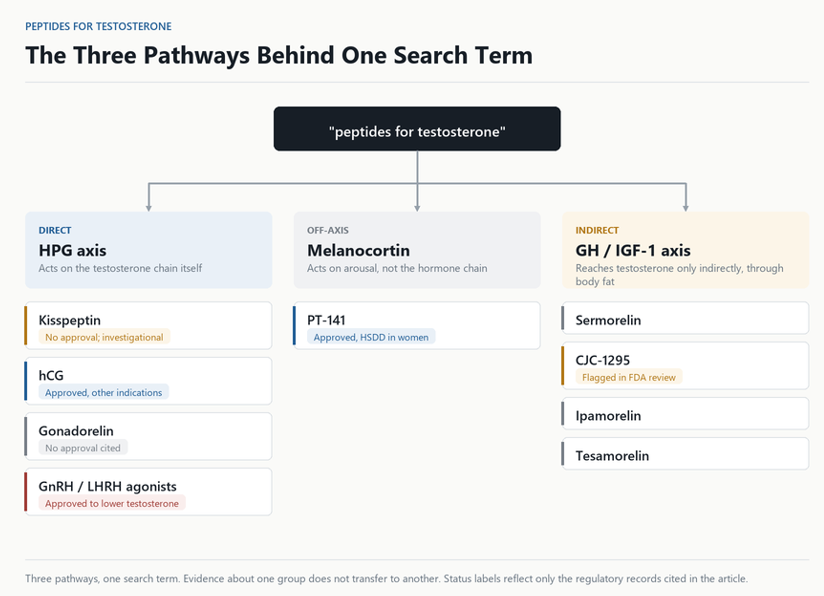
Task: Open the Sermorelin card
Action: (x=685, y=318)
